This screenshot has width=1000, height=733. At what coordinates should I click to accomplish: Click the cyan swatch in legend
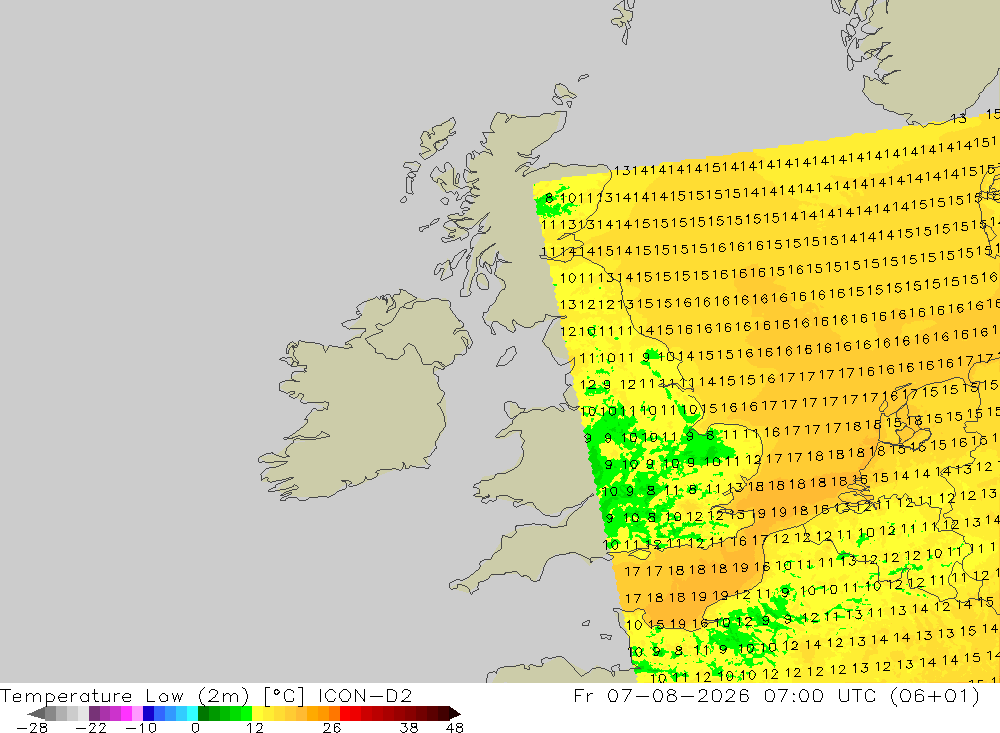click(x=192, y=714)
